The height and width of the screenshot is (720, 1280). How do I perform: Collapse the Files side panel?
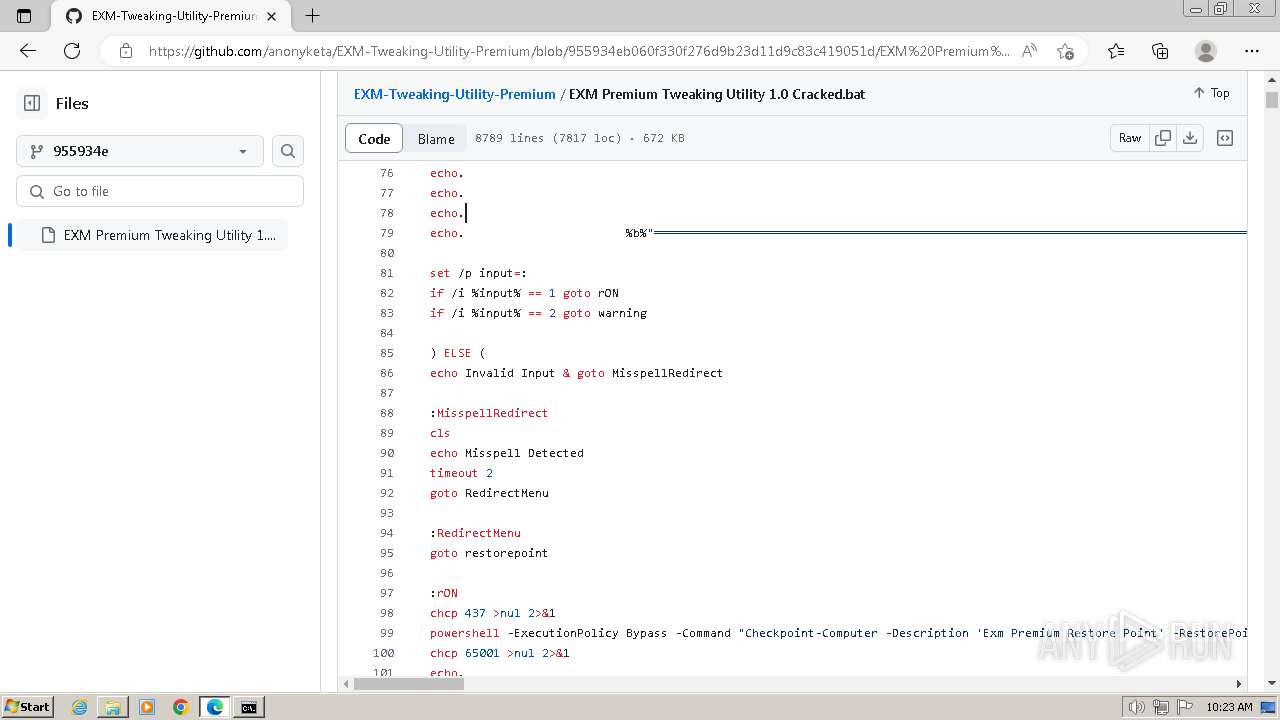tap(32, 103)
